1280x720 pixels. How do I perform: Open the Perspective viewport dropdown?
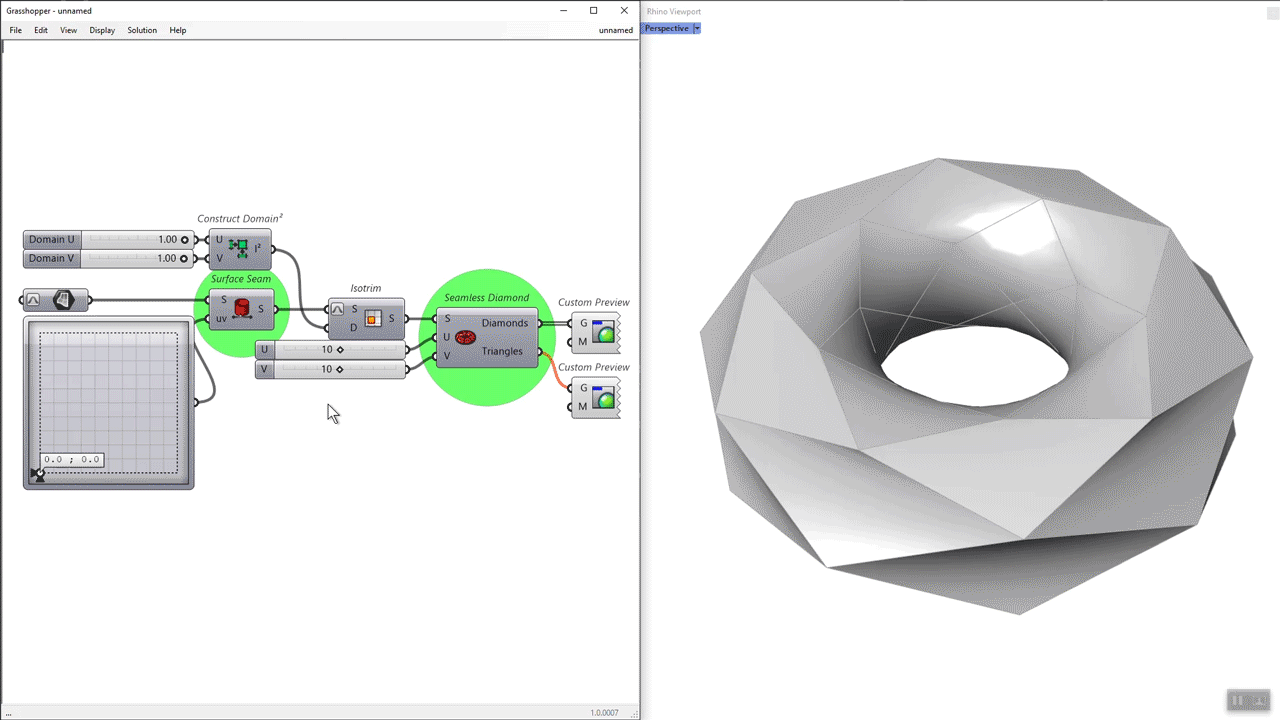tap(698, 28)
